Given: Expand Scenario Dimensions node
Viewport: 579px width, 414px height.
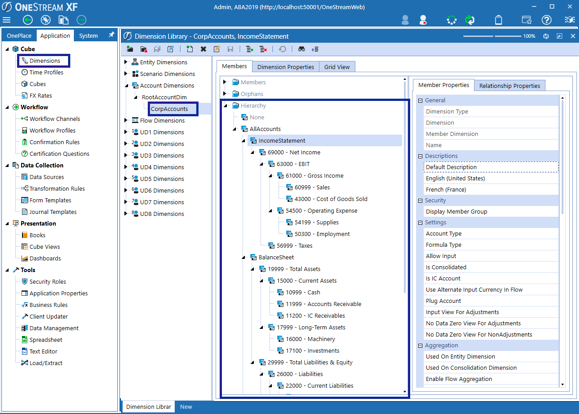Looking at the screenshot, I should [126, 74].
